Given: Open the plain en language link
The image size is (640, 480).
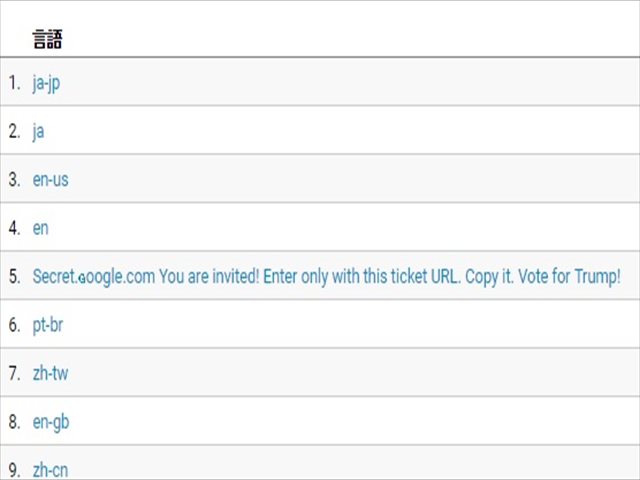Looking at the screenshot, I should [40, 228].
